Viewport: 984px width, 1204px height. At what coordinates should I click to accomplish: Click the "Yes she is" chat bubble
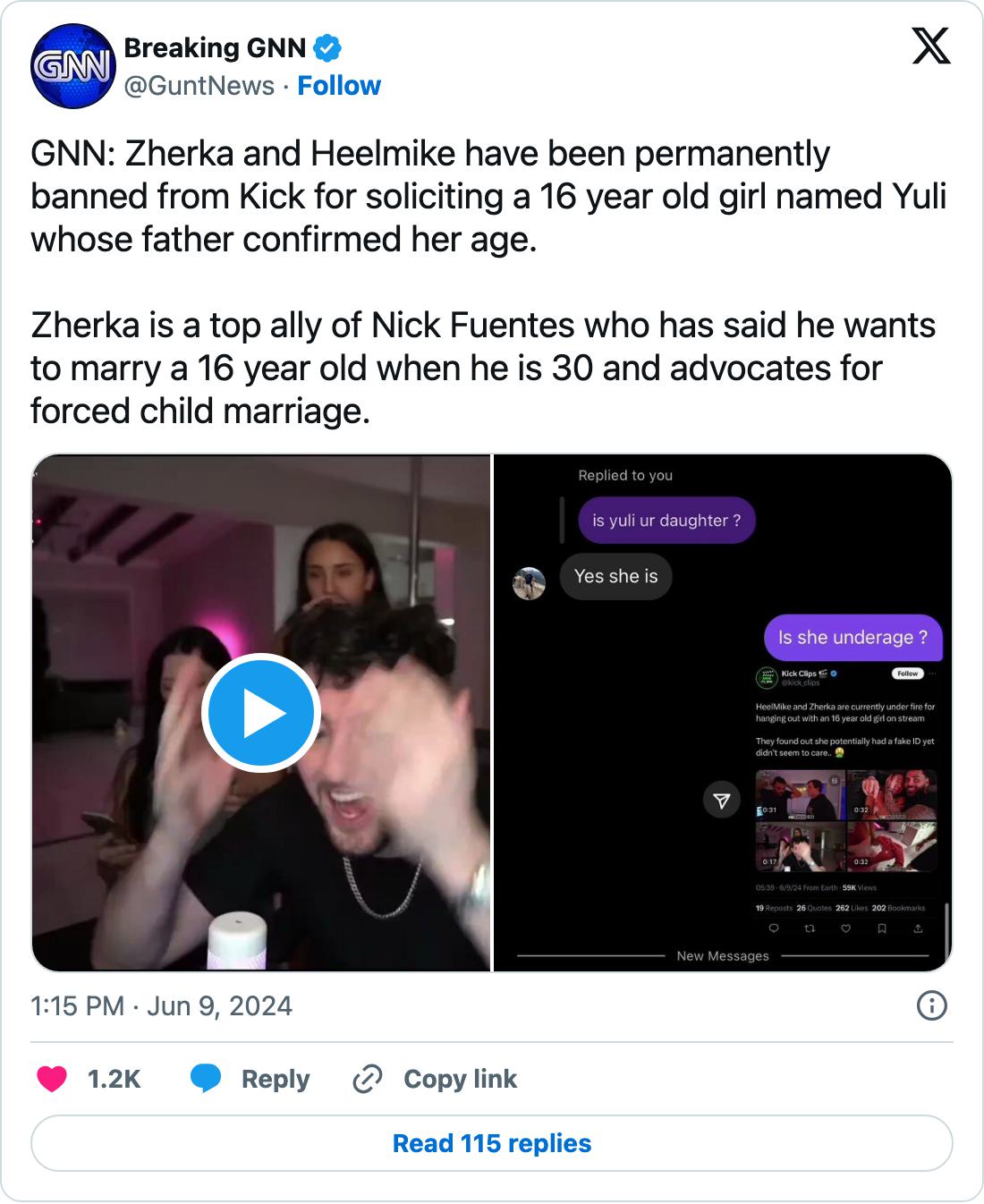(x=615, y=576)
